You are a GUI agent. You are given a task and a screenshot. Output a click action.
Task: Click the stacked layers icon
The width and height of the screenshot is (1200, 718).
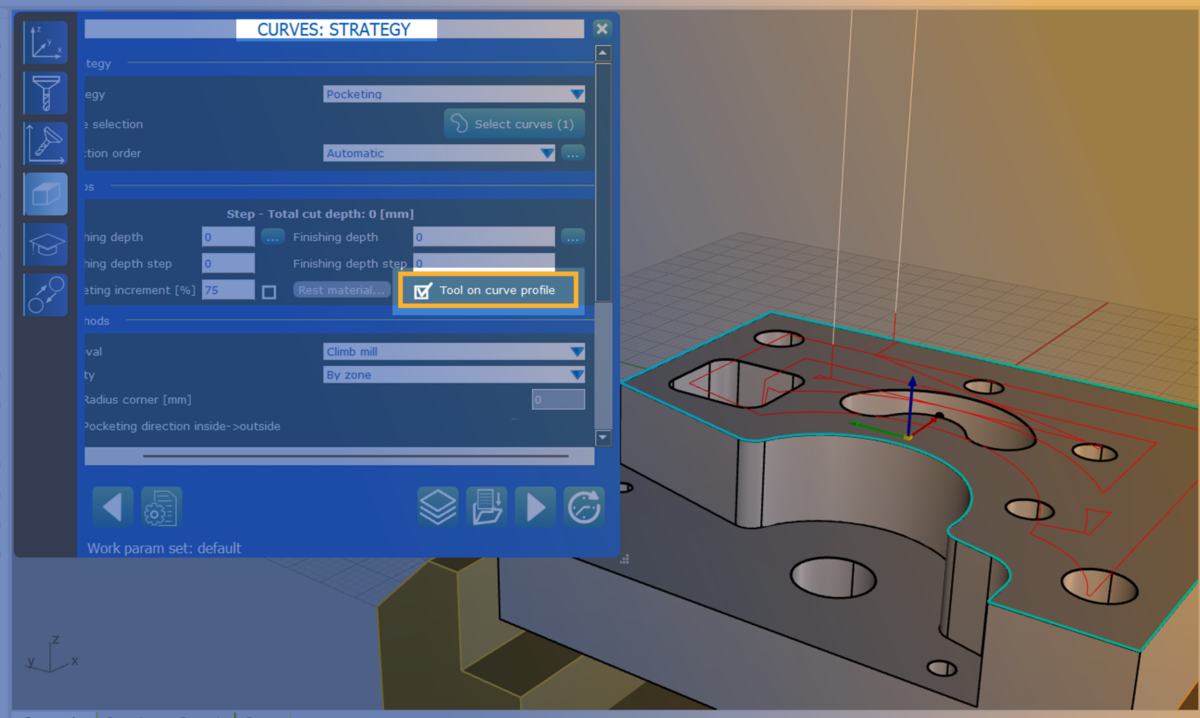tap(438, 507)
